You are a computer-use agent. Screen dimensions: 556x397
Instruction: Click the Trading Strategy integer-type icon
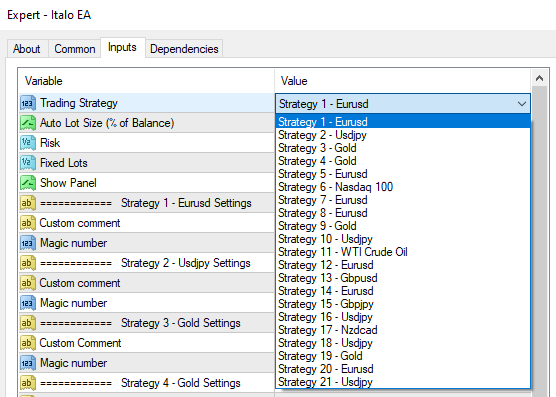tap(28, 103)
